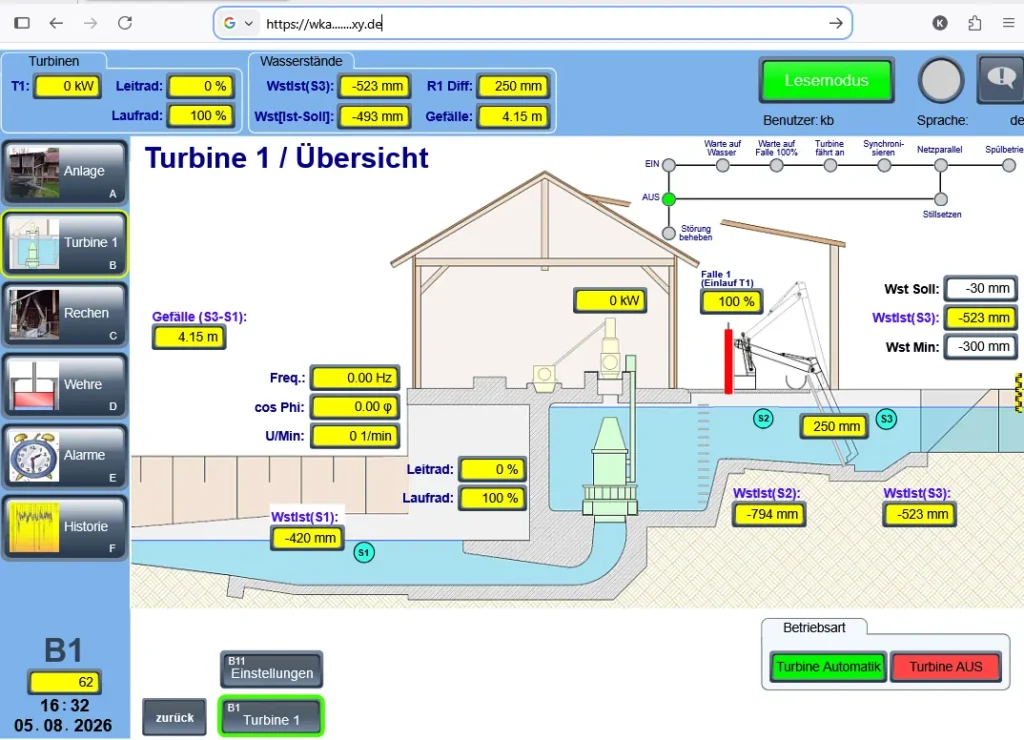Click the 0 kW value in the powerhouse
Image resolution: width=1024 pixels, height=740 pixels.
click(x=610, y=300)
